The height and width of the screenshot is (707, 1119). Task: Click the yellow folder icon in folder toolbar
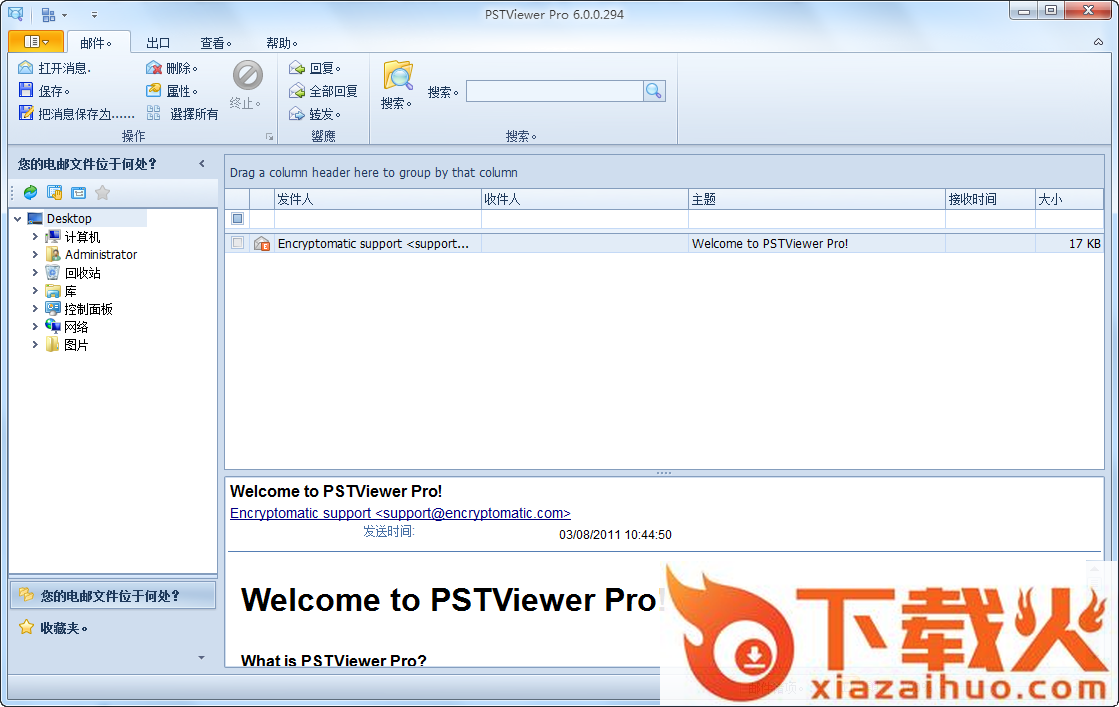click(x=54, y=193)
